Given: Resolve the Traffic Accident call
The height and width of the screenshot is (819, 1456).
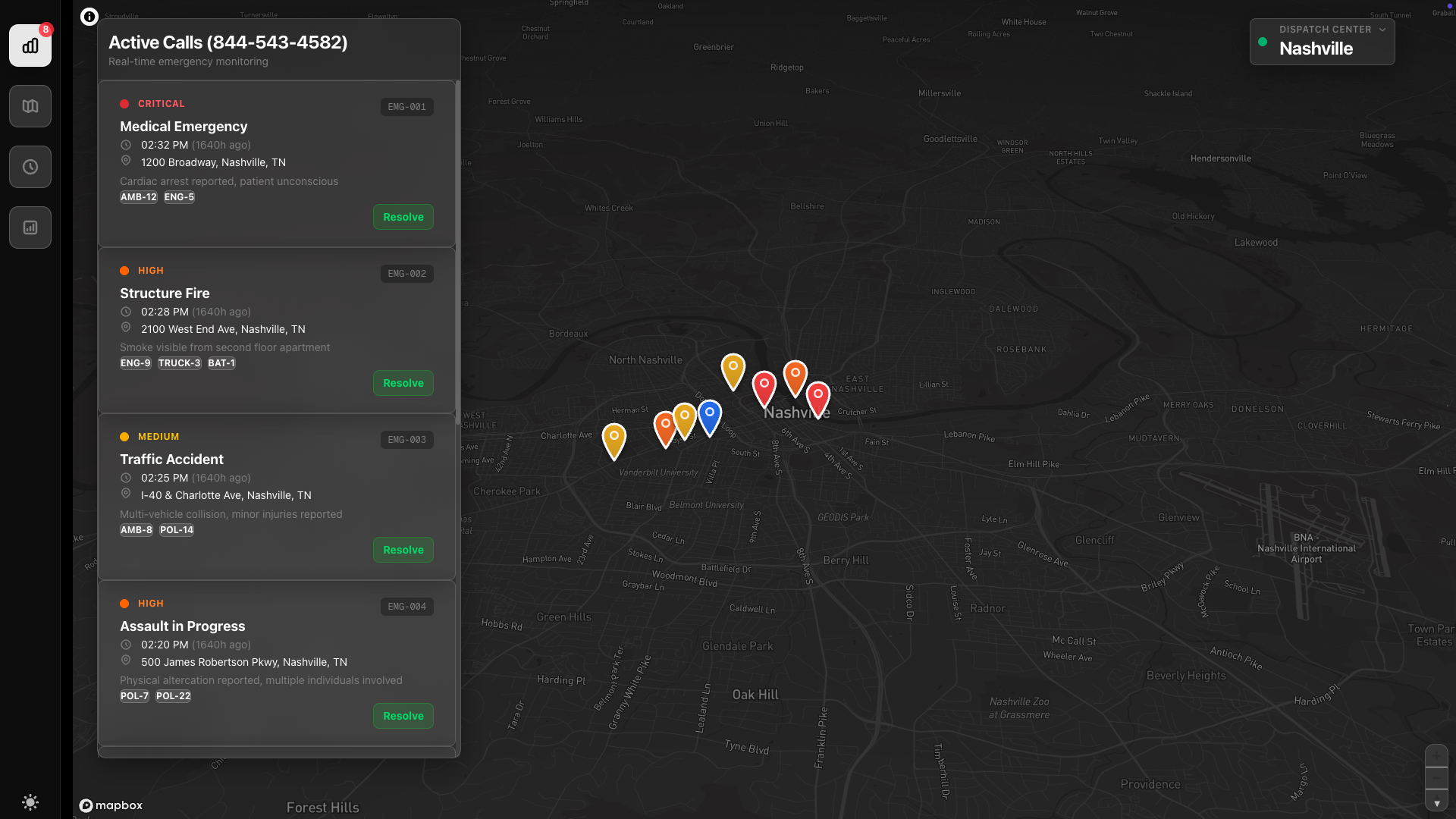Looking at the screenshot, I should (x=403, y=550).
